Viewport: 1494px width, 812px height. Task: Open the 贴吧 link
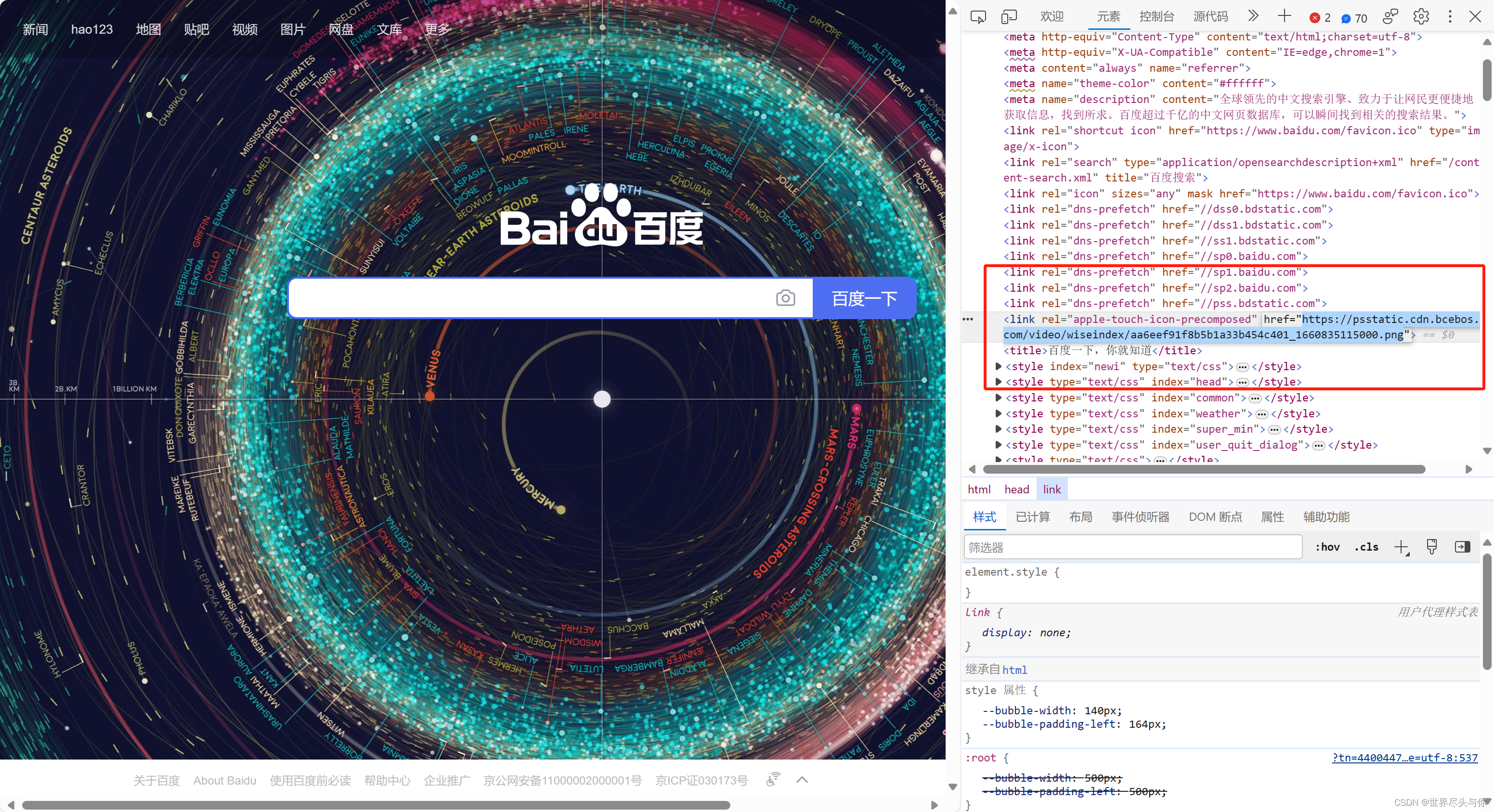point(196,29)
